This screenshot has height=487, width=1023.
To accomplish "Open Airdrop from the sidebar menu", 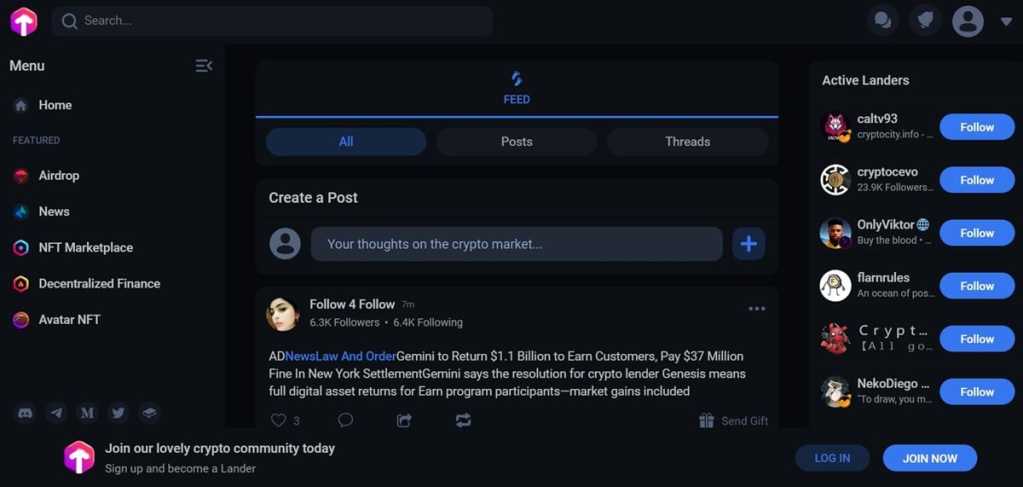I will pyautogui.click(x=58, y=176).
